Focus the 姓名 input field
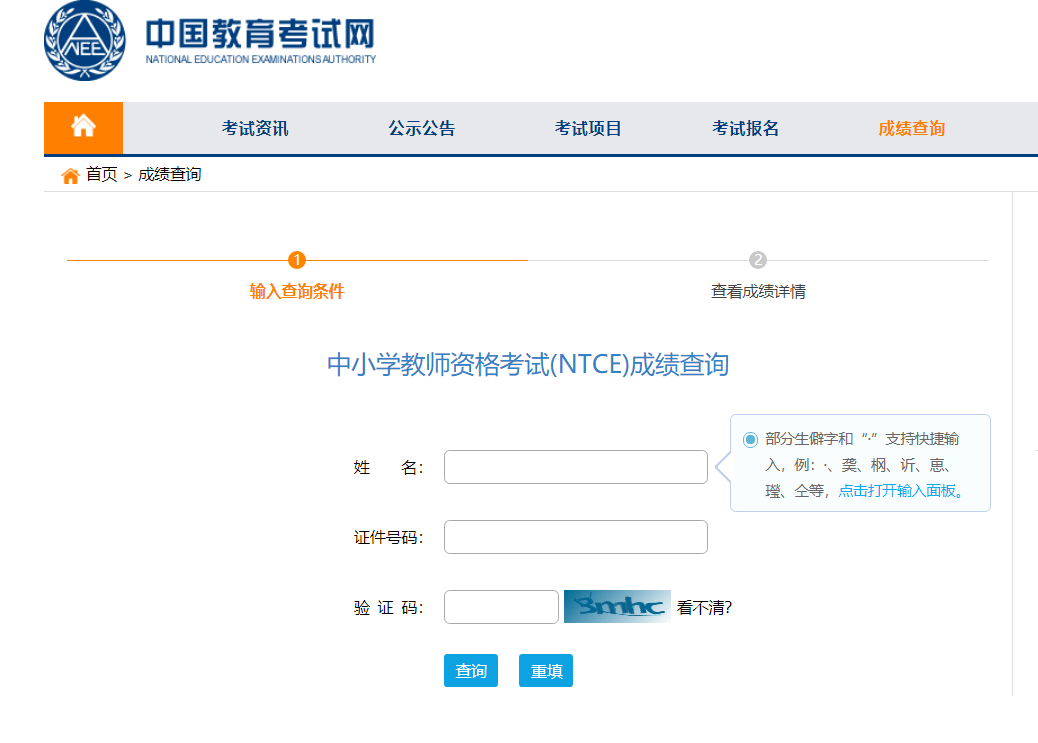This screenshot has width=1038, height=743. (575, 467)
